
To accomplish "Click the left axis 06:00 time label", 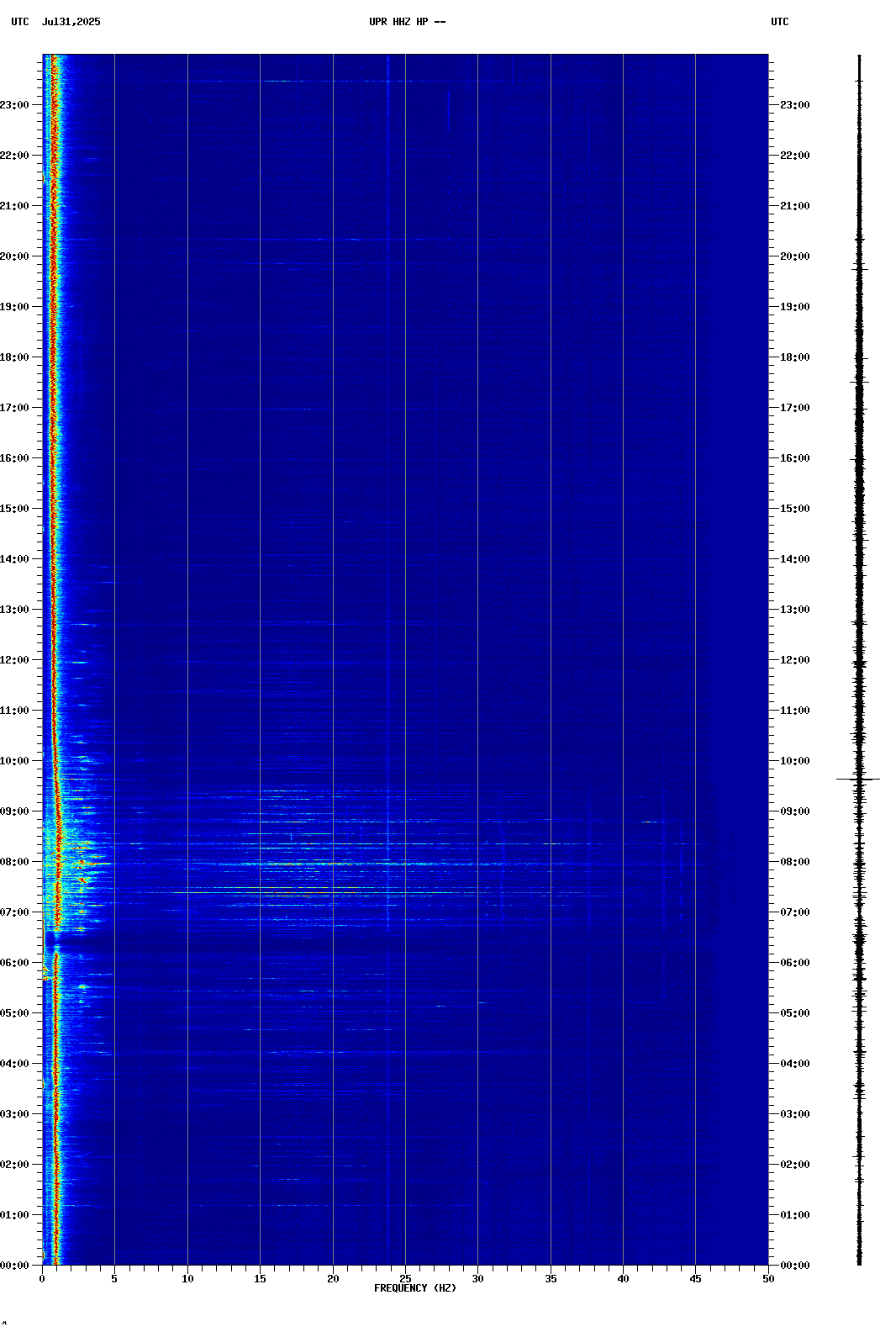I will click(15, 963).
